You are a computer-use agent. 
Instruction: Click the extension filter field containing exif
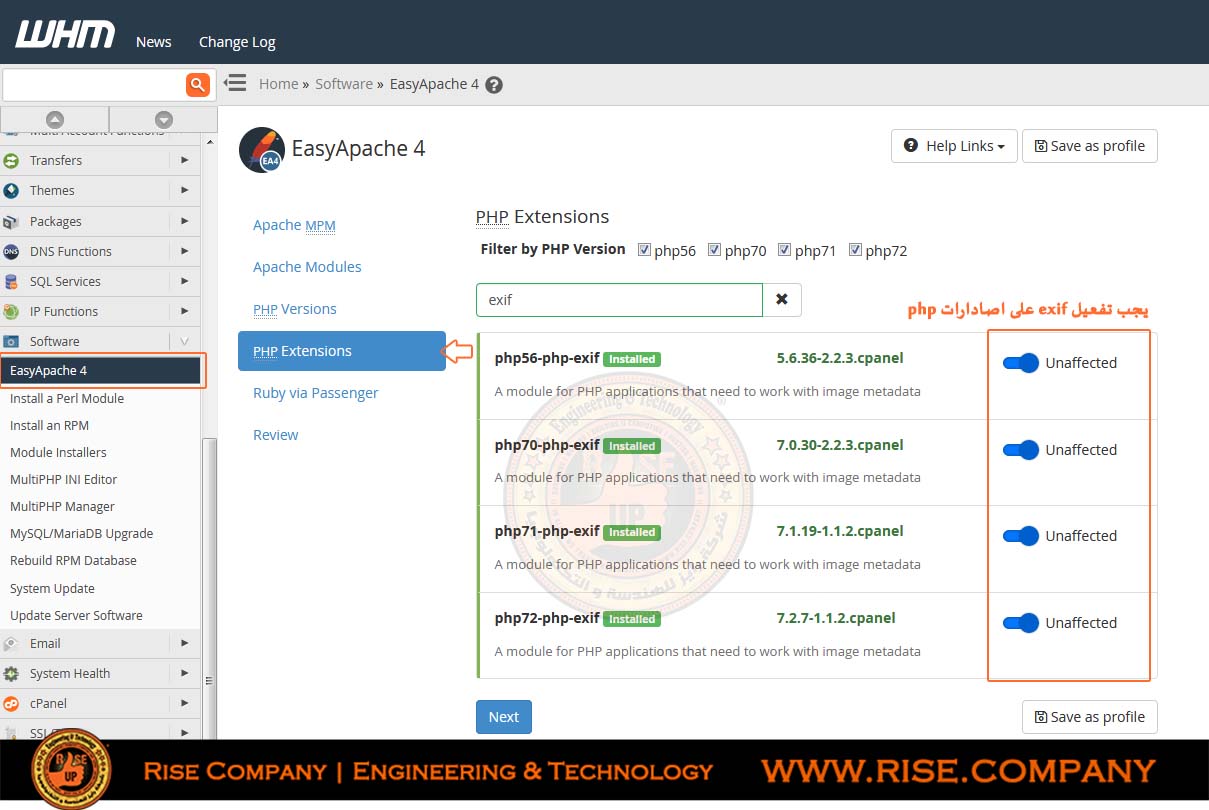[619, 299]
